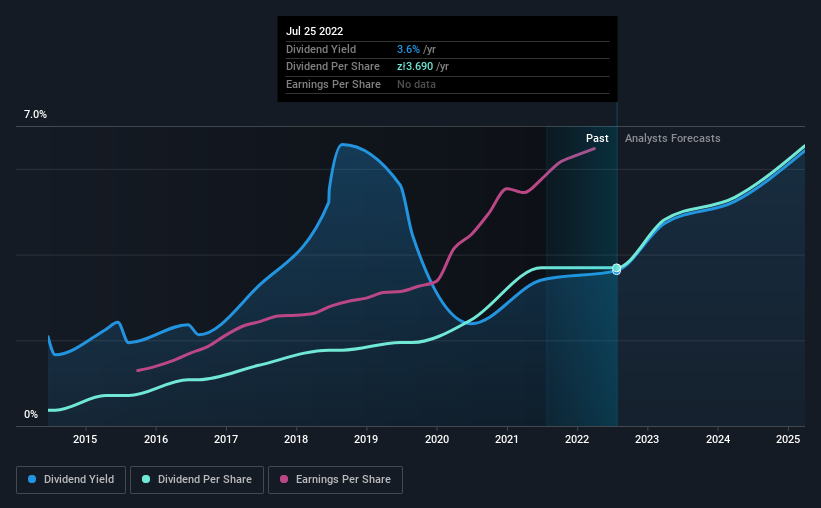This screenshot has height=508, width=821.
Task: Select the 2022 x-axis label
Action: click(x=577, y=439)
